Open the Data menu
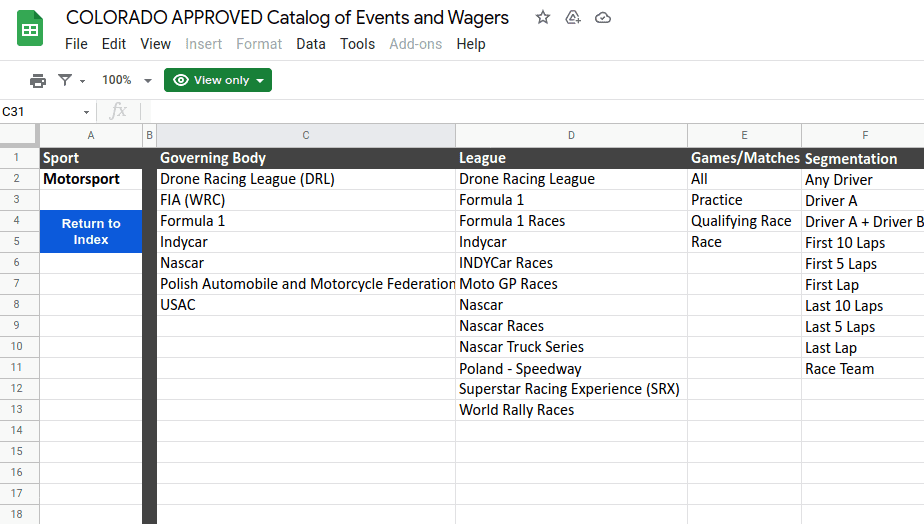Image resolution: width=924 pixels, height=524 pixels. [x=311, y=44]
